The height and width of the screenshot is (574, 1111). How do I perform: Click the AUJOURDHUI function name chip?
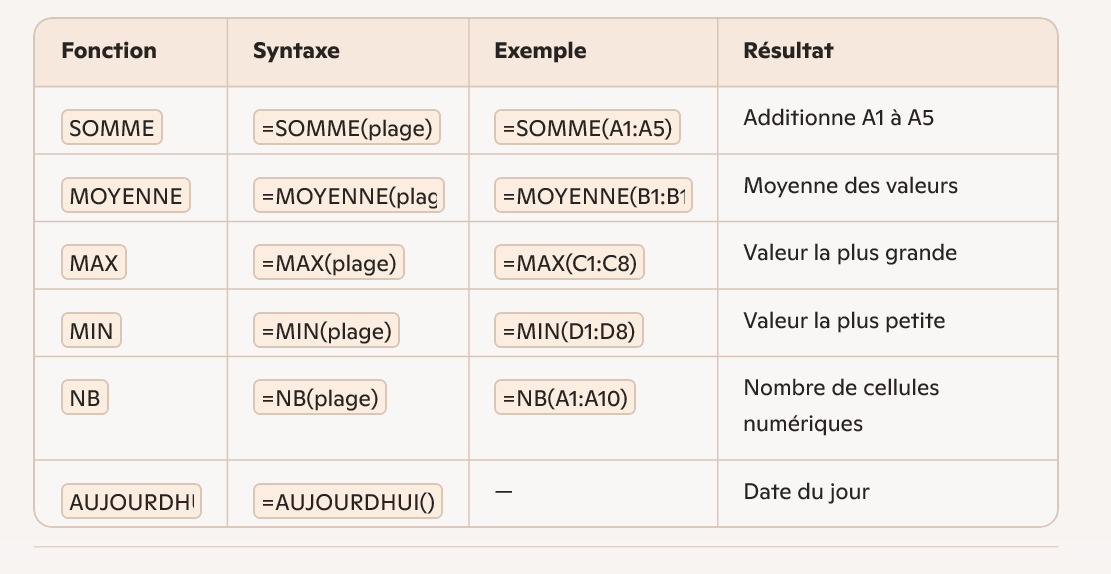[x=131, y=502]
